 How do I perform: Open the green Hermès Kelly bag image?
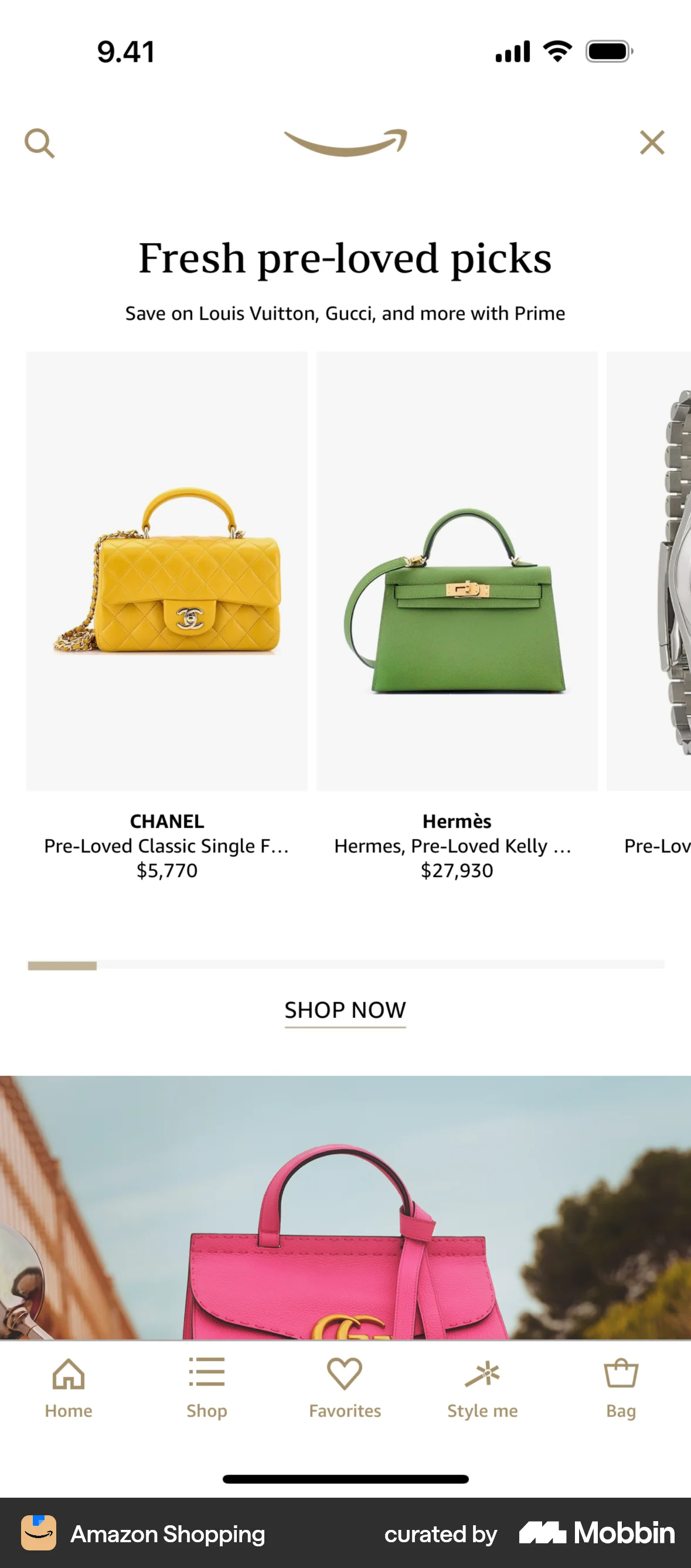point(457,571)
